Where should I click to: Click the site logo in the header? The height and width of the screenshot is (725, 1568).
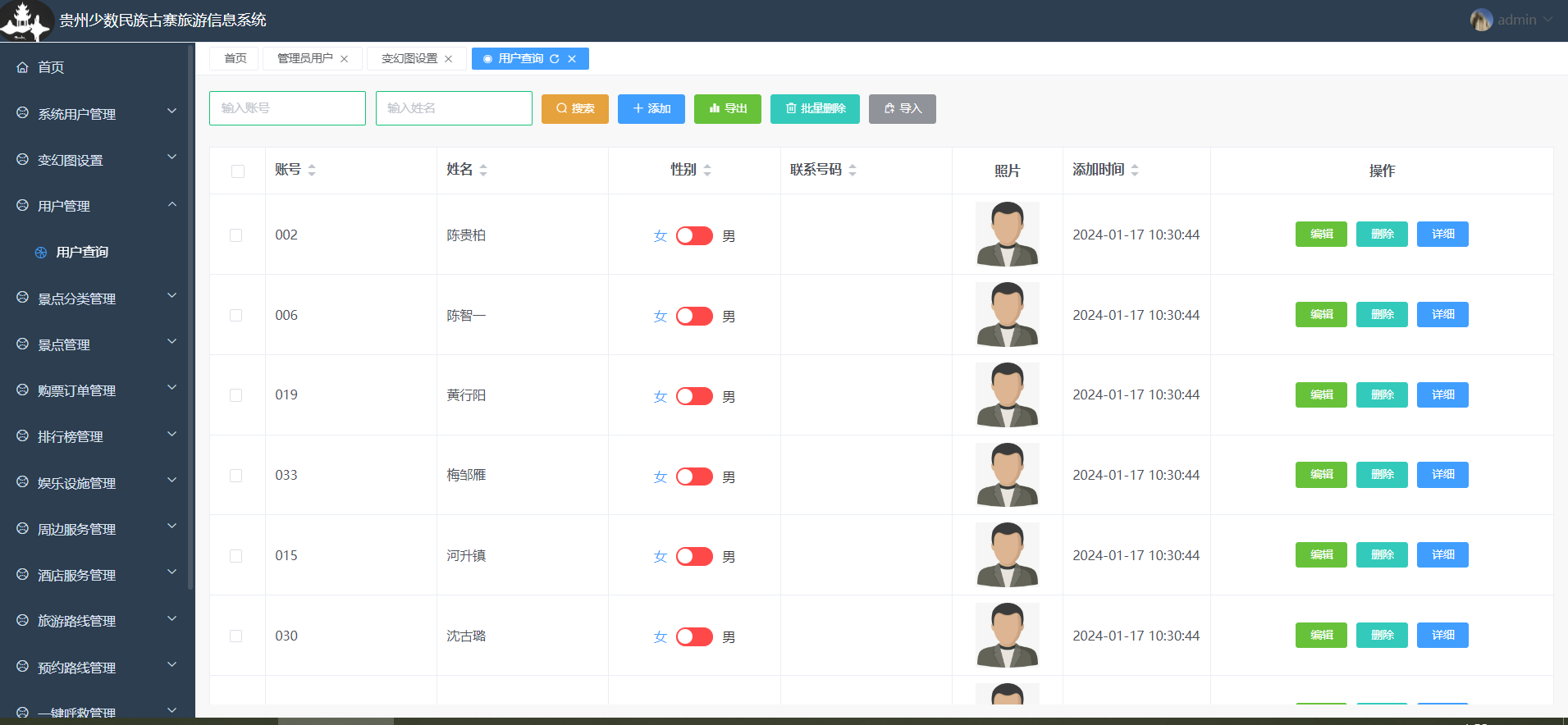[26, 21]
